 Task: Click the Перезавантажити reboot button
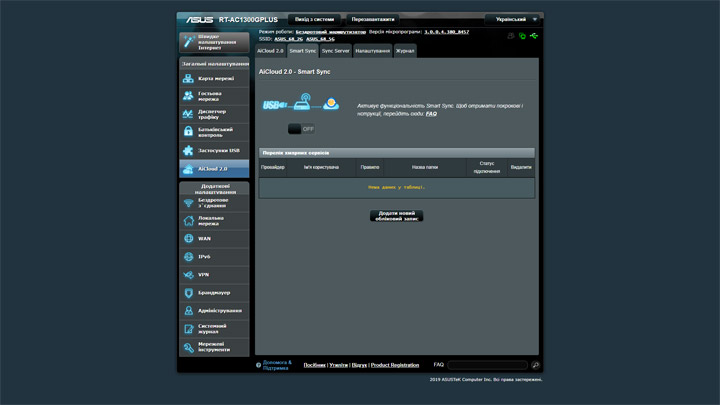point(373,19)
